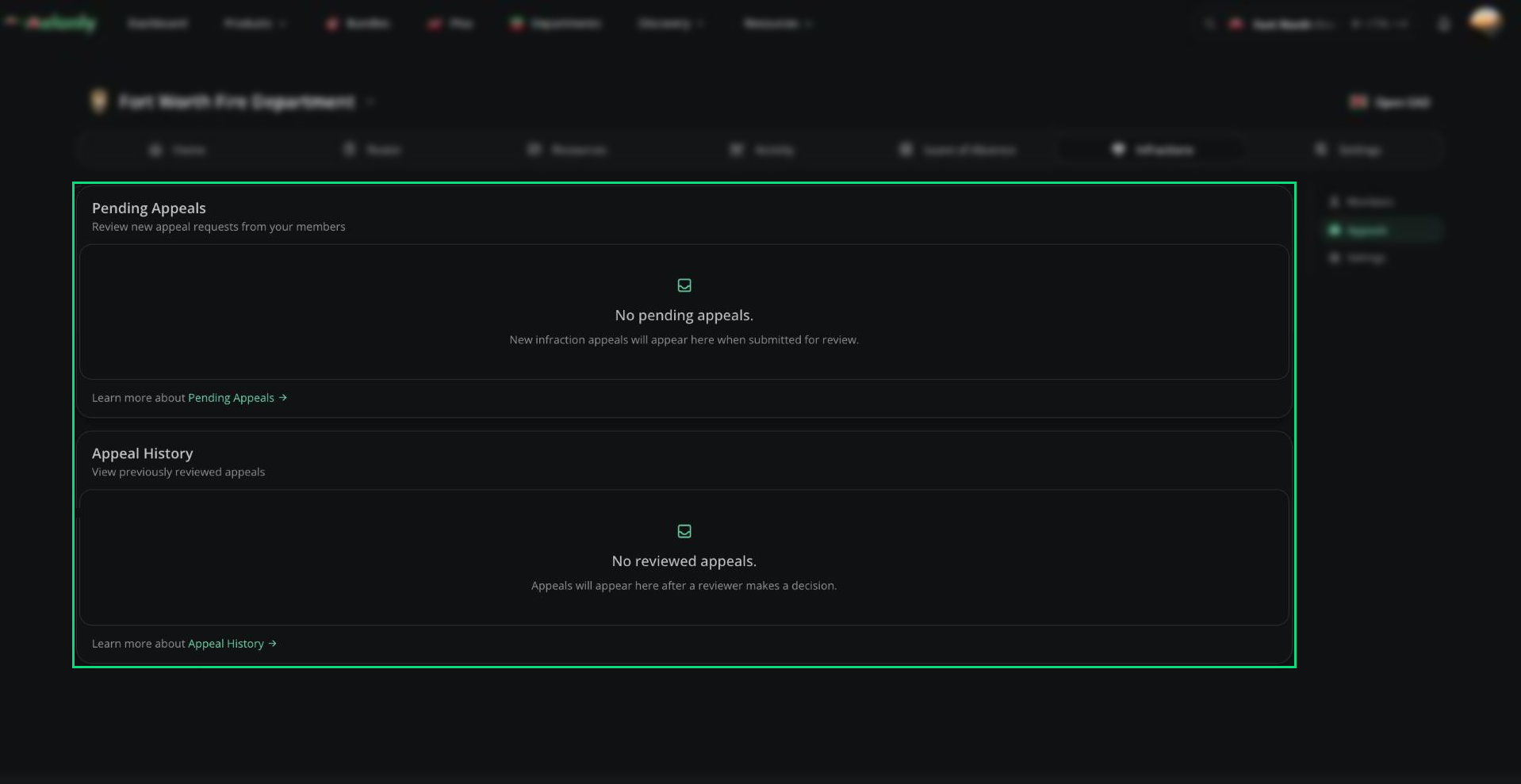Expand the Products menu in the top navigation
Screen dimensions: 1521x784
pyautogui.click(x=255, y=24)
